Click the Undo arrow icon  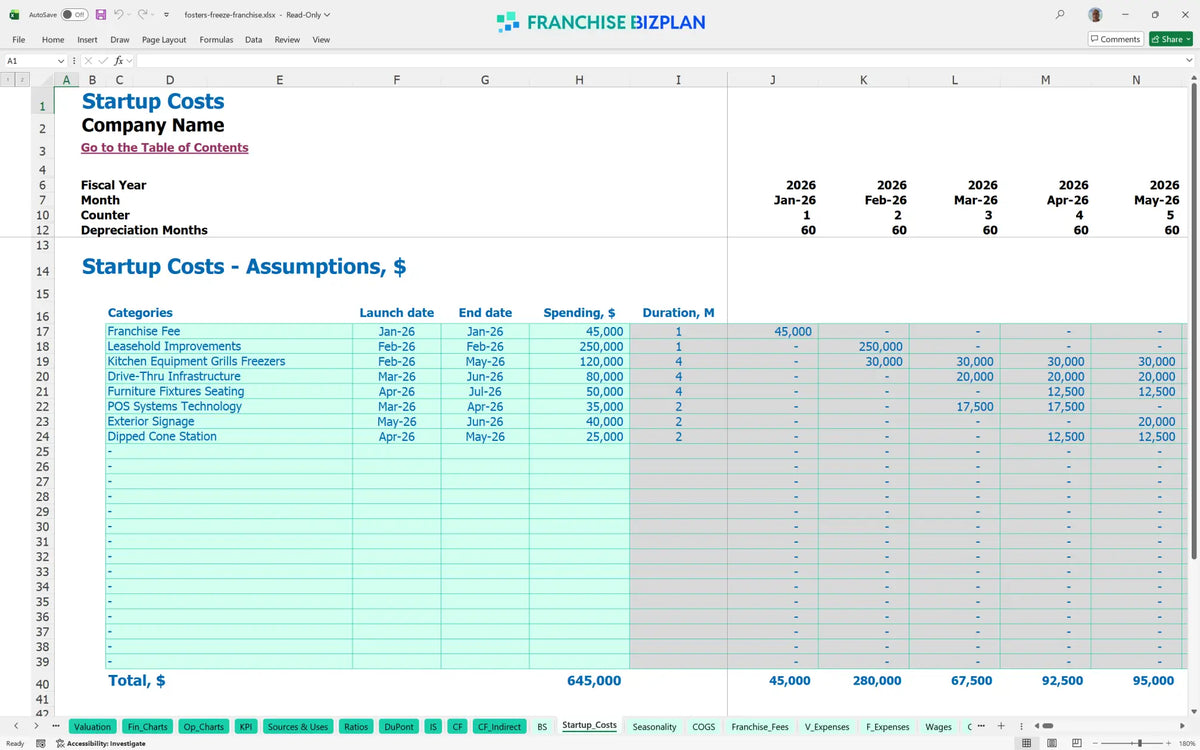point(120,15)
